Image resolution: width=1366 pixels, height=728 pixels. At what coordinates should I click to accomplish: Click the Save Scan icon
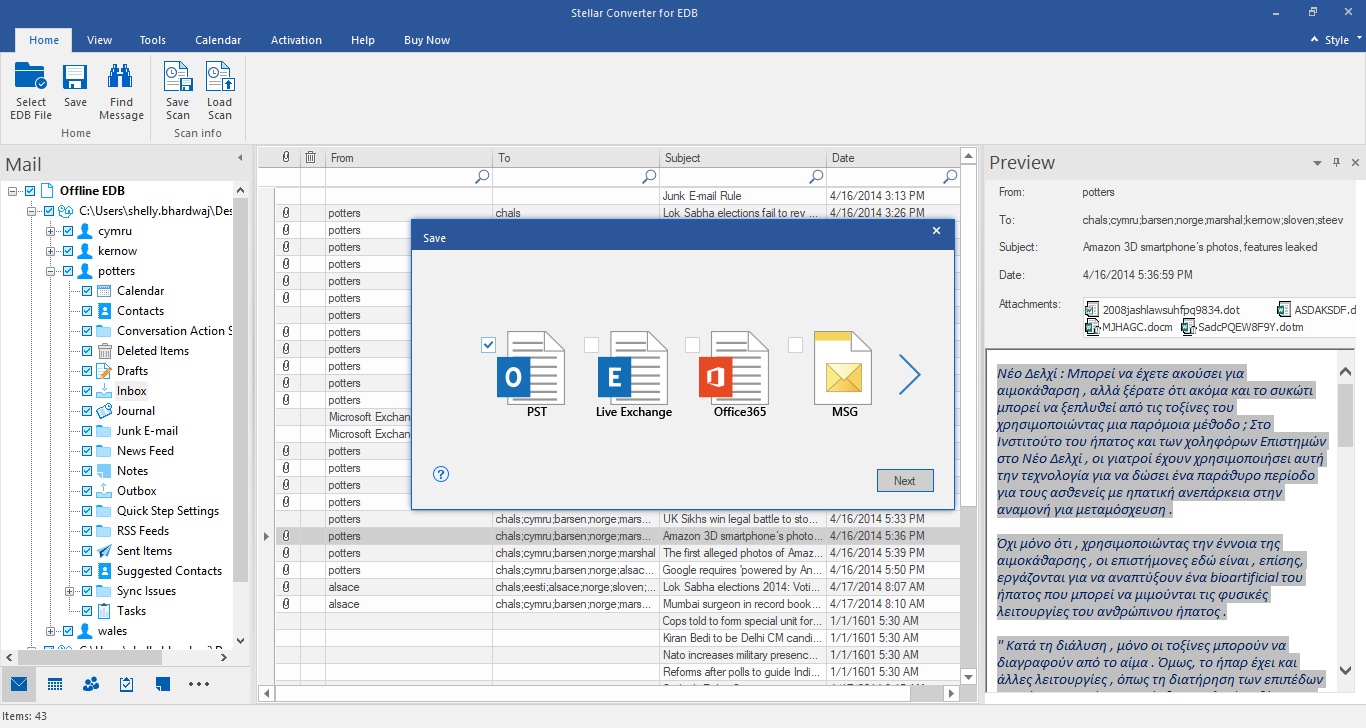tap(177, 77)
